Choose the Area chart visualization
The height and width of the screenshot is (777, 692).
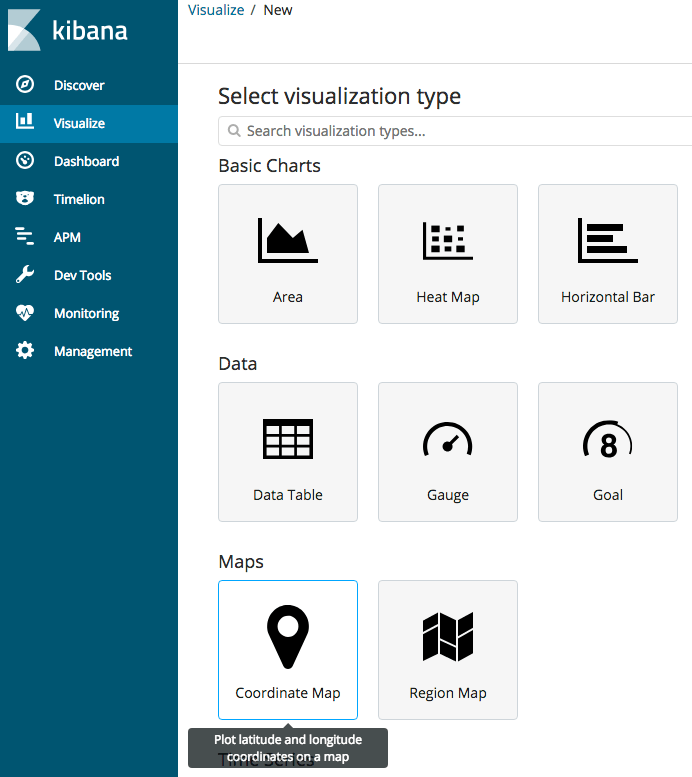(288, 254)
